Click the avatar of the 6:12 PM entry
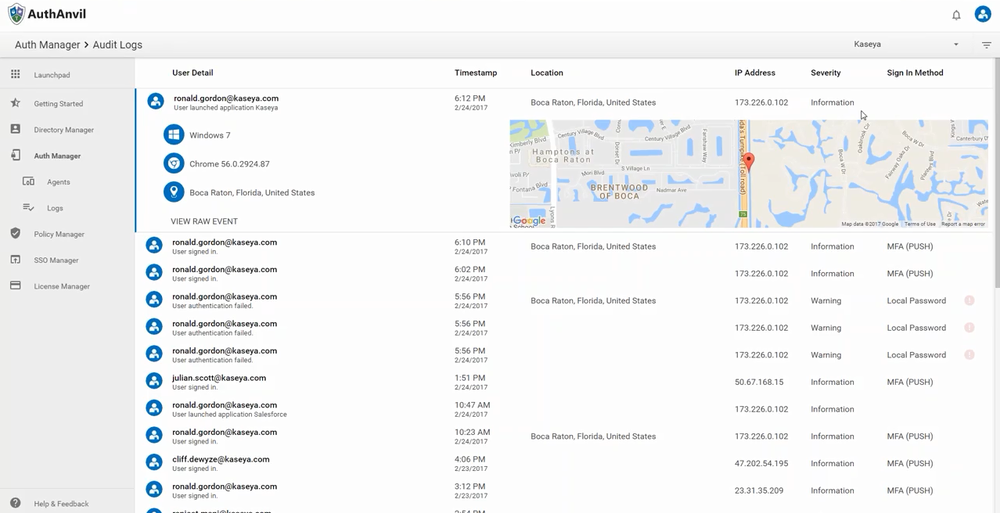1000x513 pixels. coord(156,101)
